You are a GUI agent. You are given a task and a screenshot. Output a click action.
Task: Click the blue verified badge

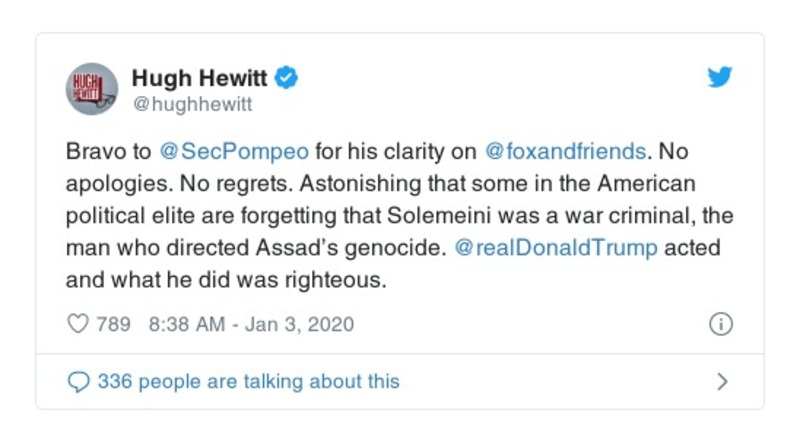(x=288, y=77)
